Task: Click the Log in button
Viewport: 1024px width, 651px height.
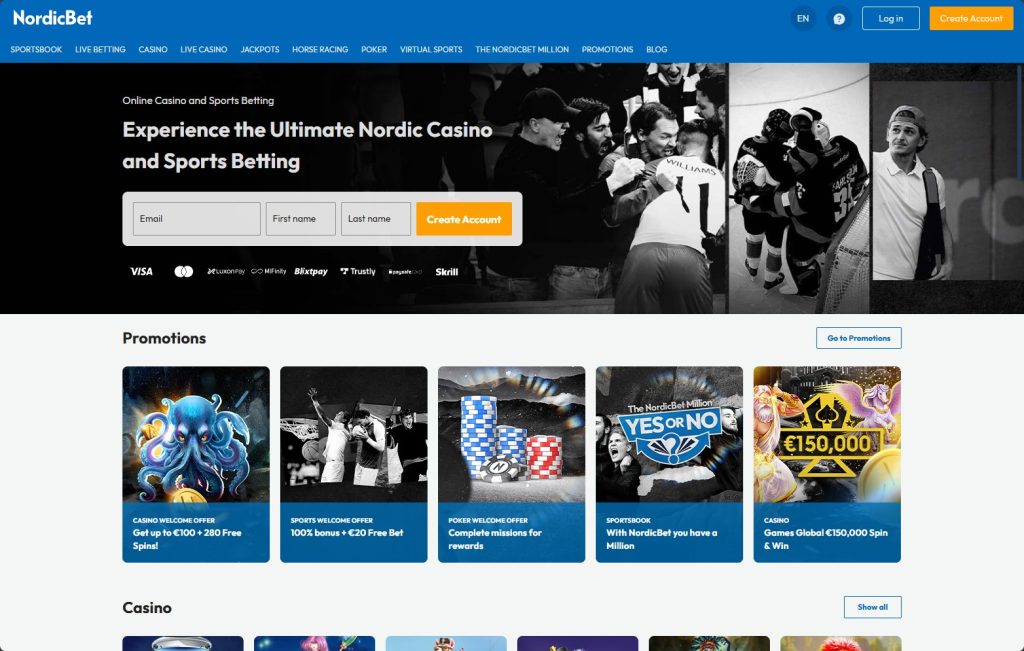Action: coord(891,18)
